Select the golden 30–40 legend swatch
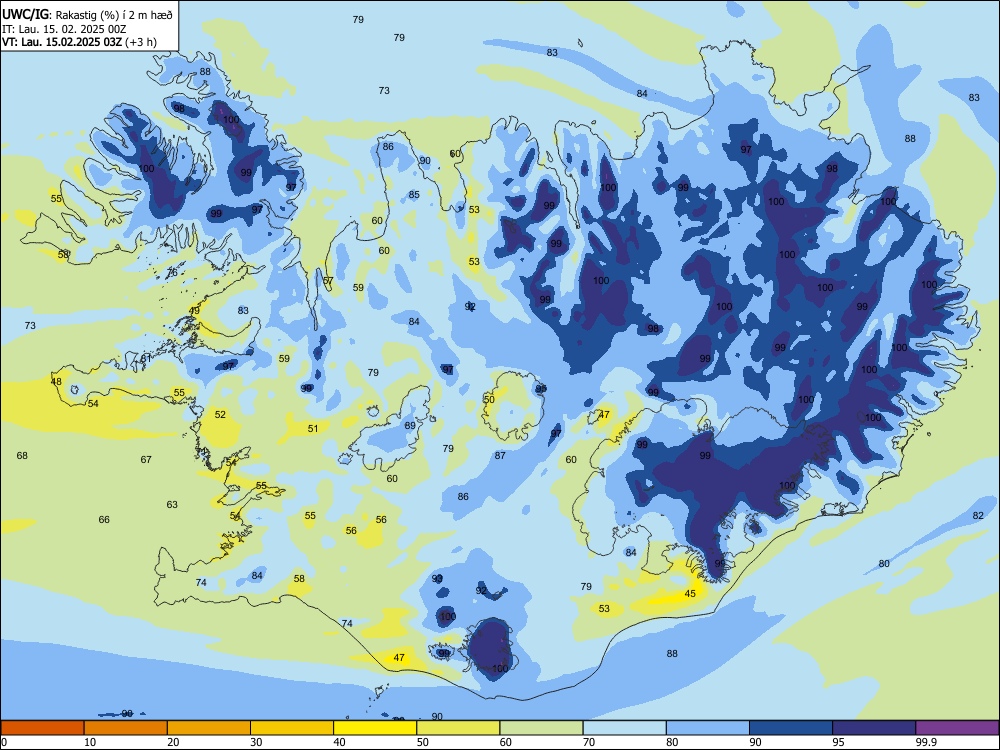Image resolution: width=1000 pixels, height=750 pixels. pyautogui.click(x=292, y=728)
